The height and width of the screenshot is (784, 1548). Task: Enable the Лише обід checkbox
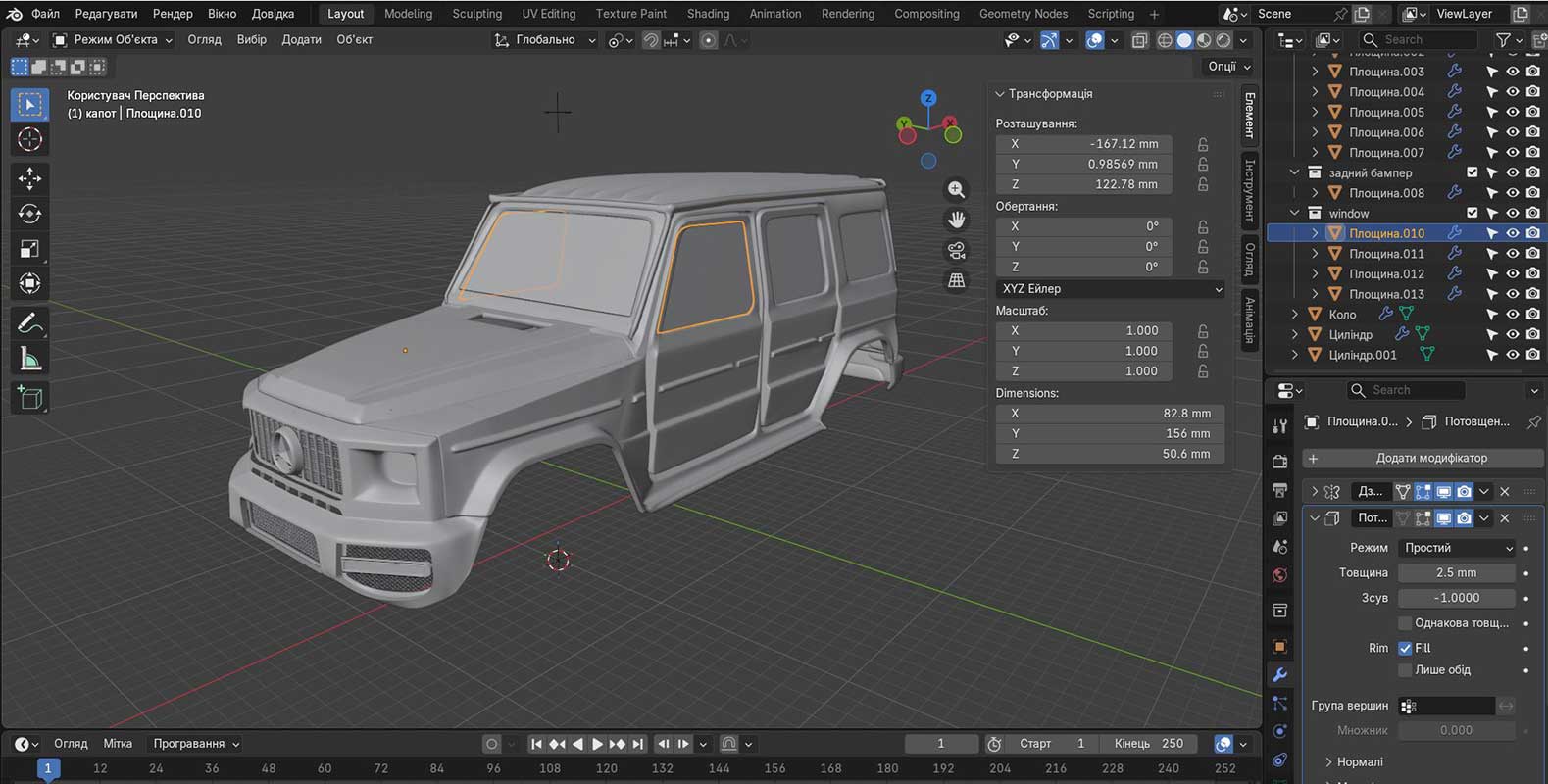point(1405,670)
